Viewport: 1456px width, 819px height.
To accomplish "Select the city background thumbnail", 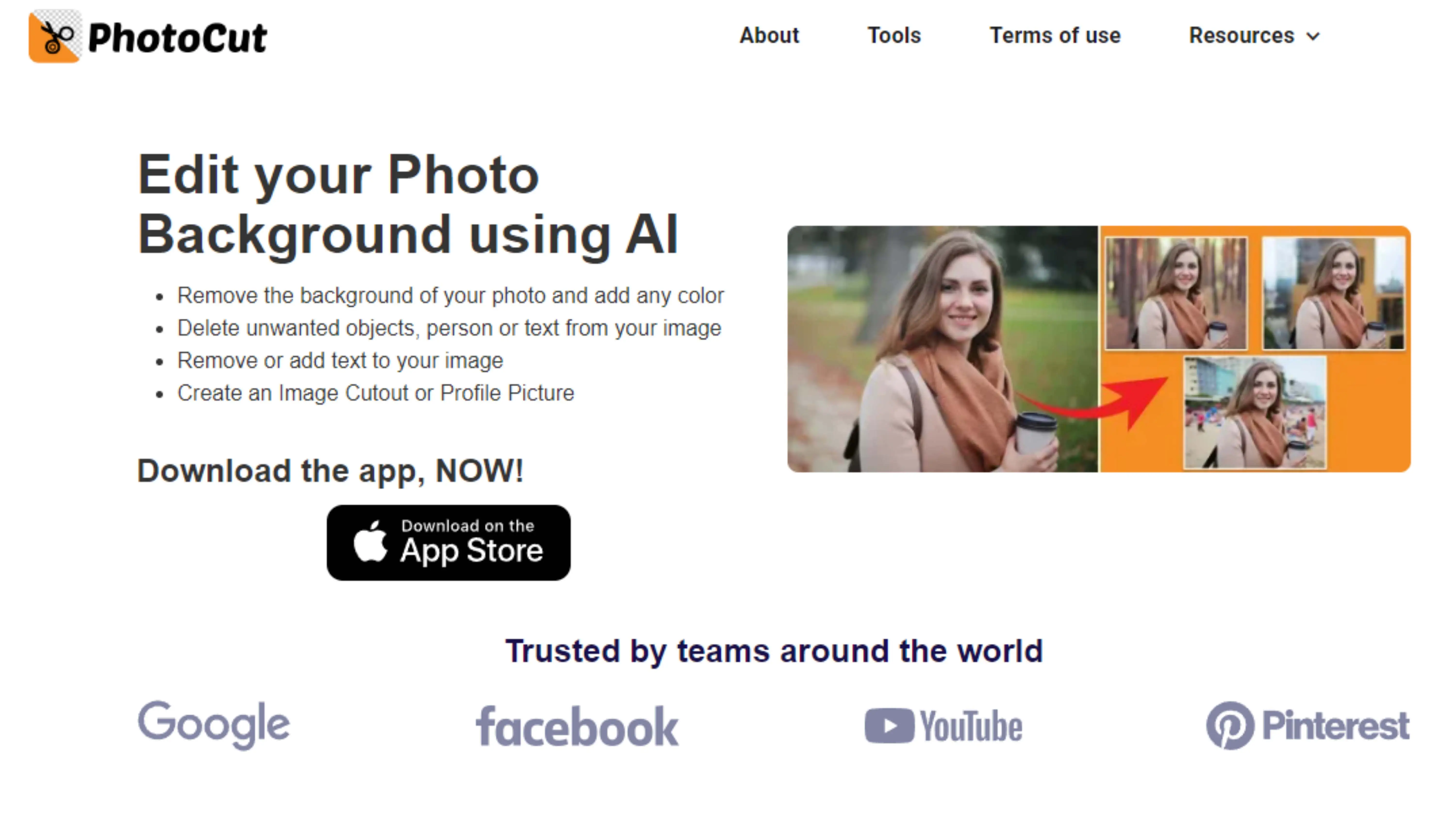I will [x=1334, y=293].
